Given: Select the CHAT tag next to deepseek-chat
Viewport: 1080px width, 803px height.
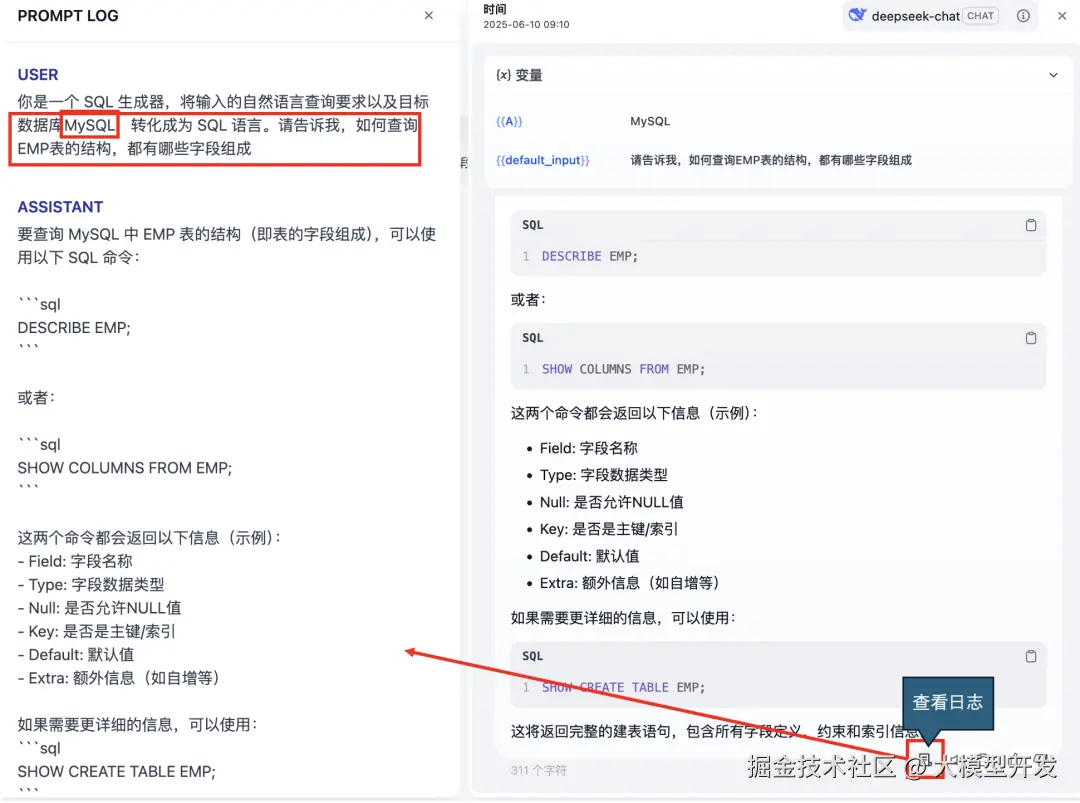Looking at the screenshot, I should click(980, 15).
